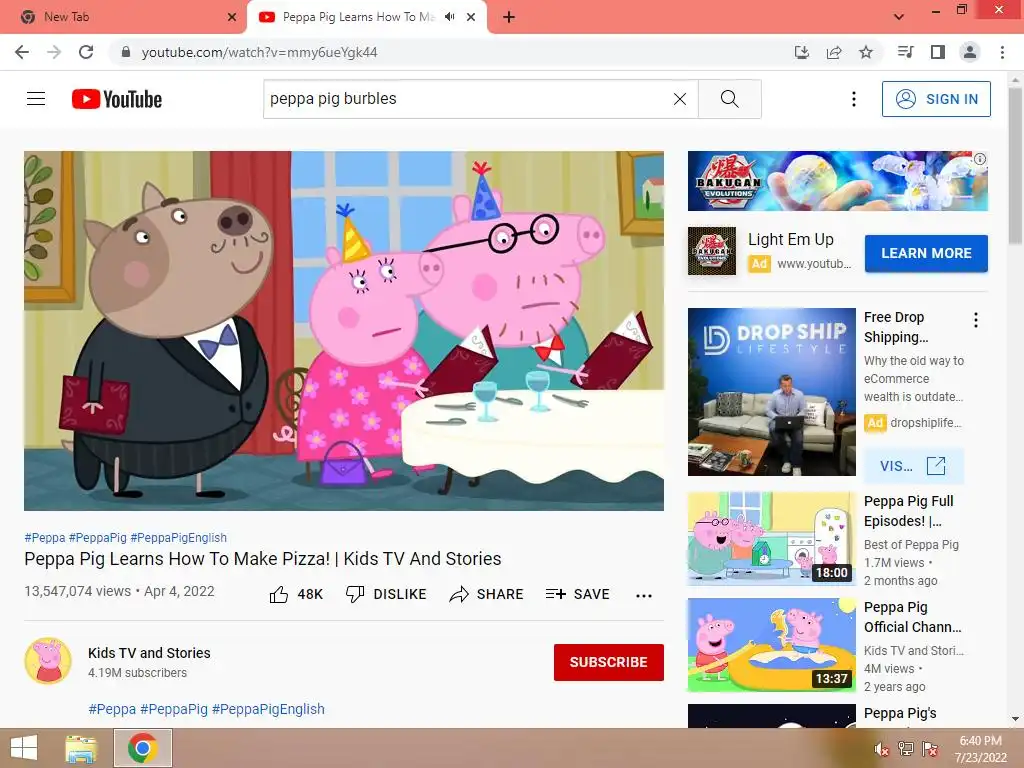Screen dimensions: 1024x768
Task: Open the Peppa Pig Full Episodes title
Action: pos(908,511)
